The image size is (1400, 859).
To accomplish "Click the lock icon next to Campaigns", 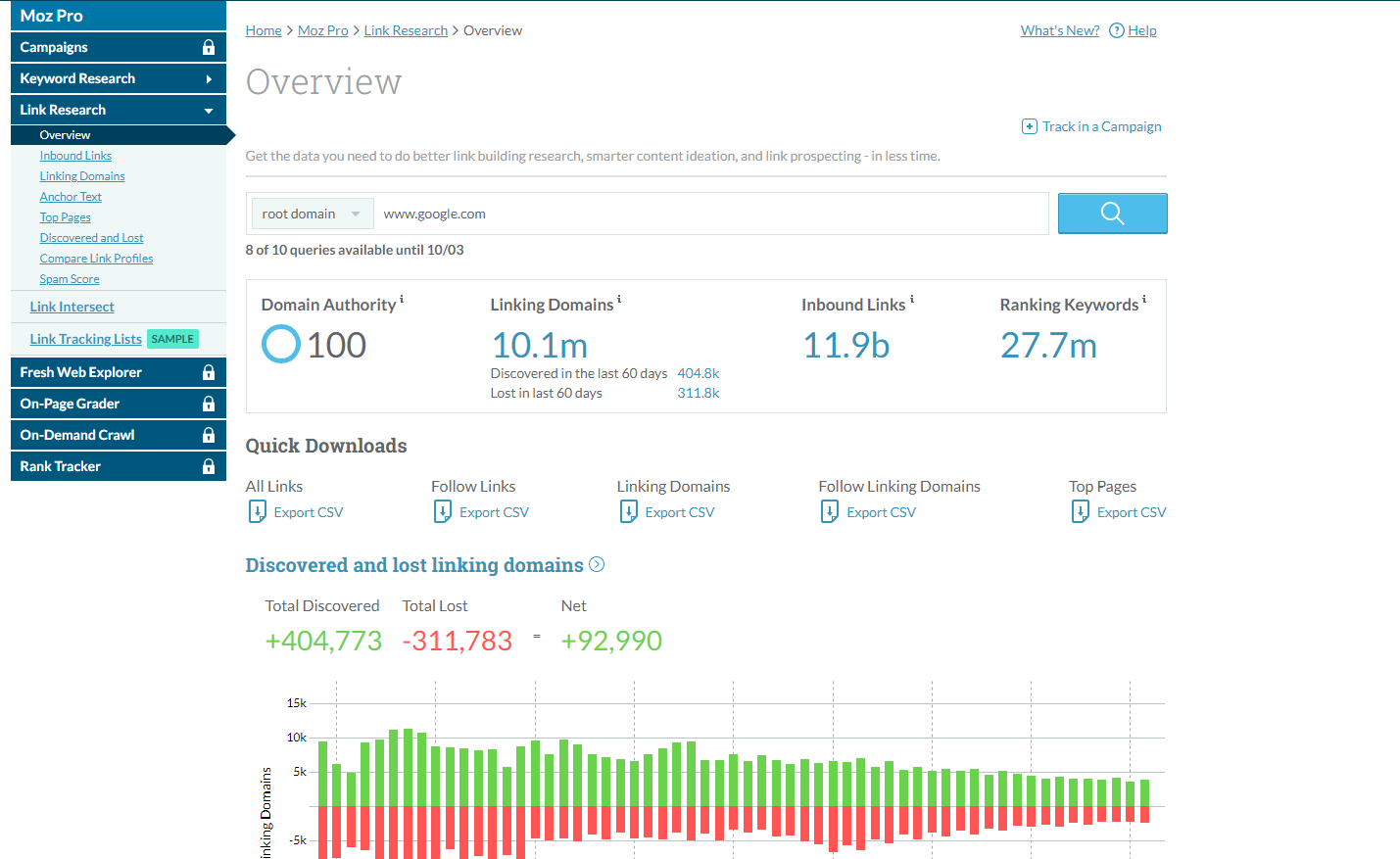I will 209,47.
